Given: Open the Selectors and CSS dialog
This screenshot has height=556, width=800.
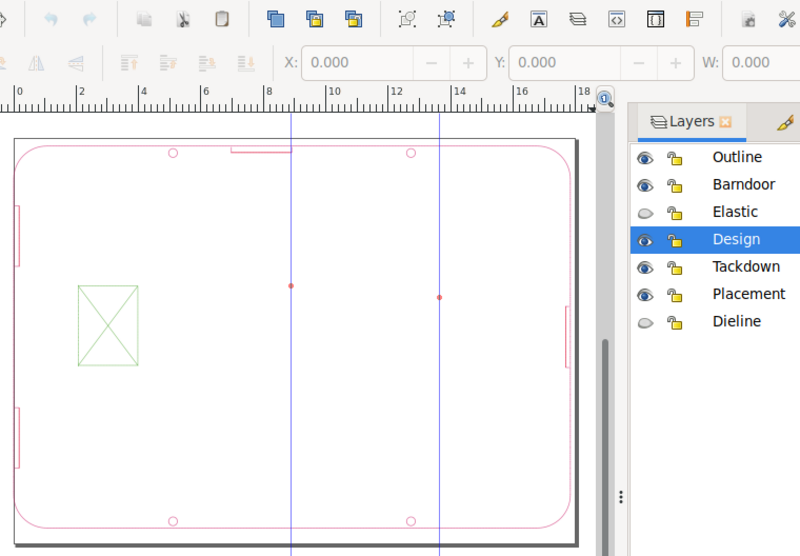Looking at the screenshot, I should (x=655, y=19).
